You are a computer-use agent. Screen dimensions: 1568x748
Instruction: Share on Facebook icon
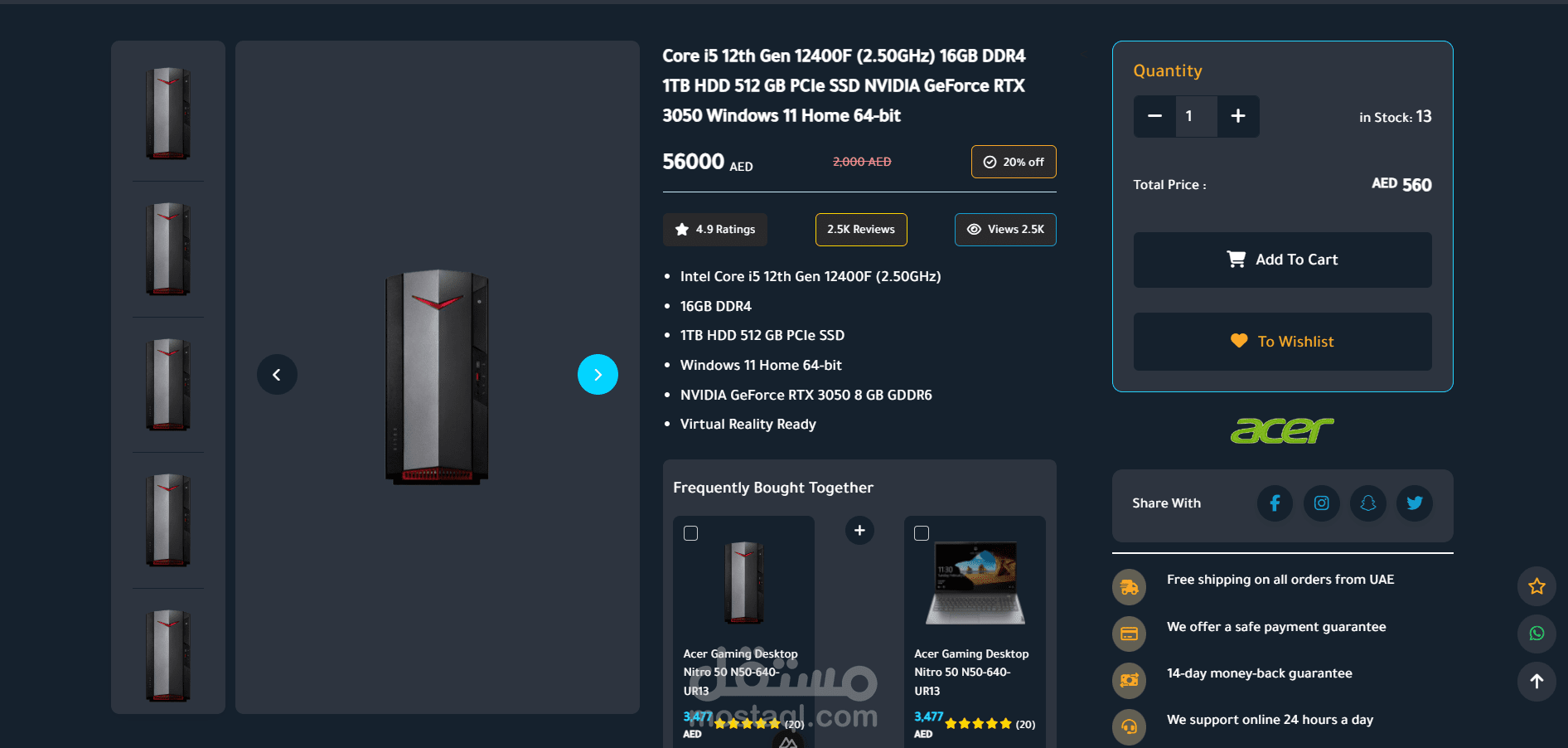coord(1275,503)
